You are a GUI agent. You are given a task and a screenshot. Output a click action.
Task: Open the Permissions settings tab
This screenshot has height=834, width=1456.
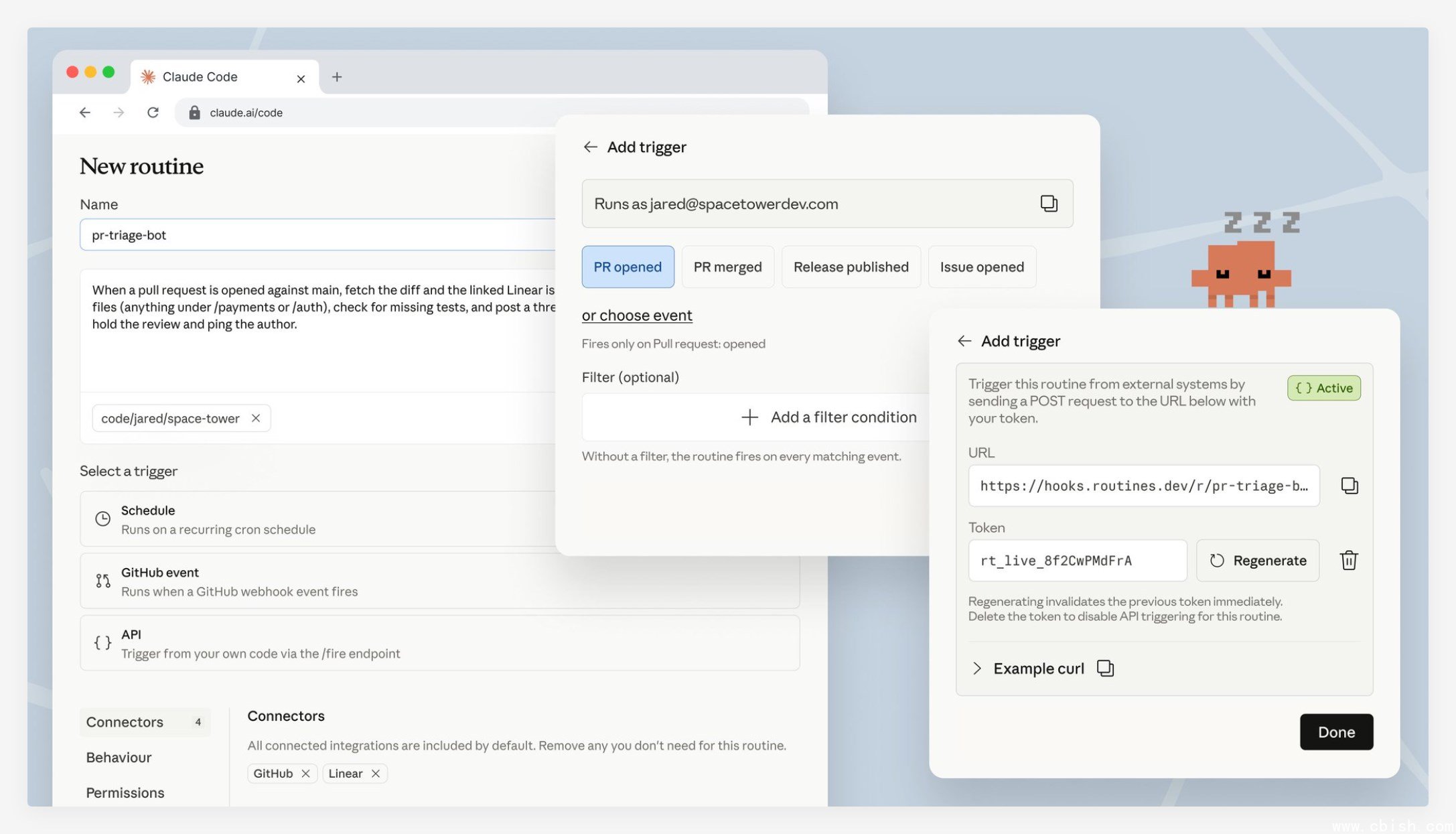coord(125,792)
